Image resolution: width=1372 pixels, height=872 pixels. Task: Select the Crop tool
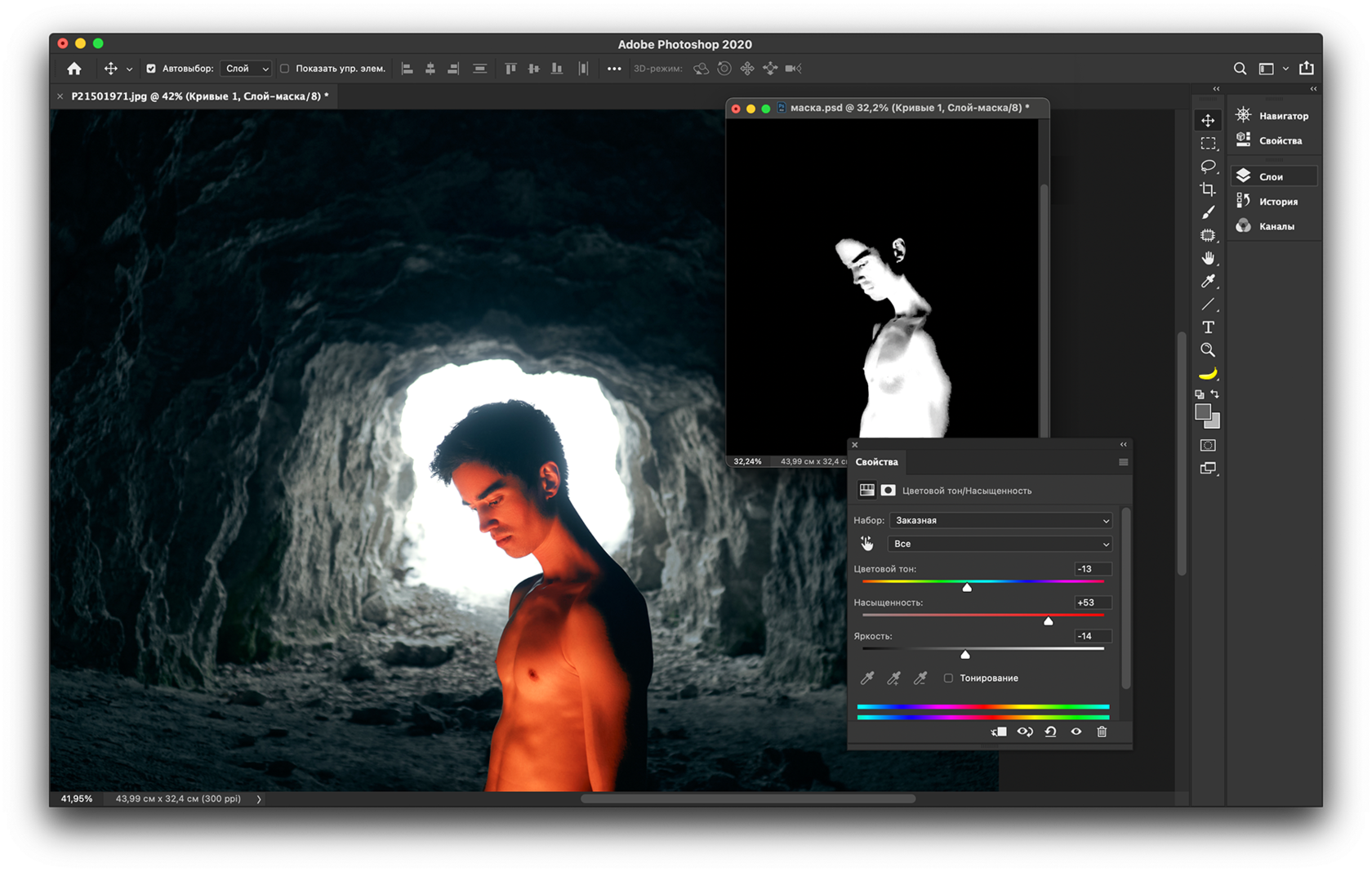[x=1209, y=189]
